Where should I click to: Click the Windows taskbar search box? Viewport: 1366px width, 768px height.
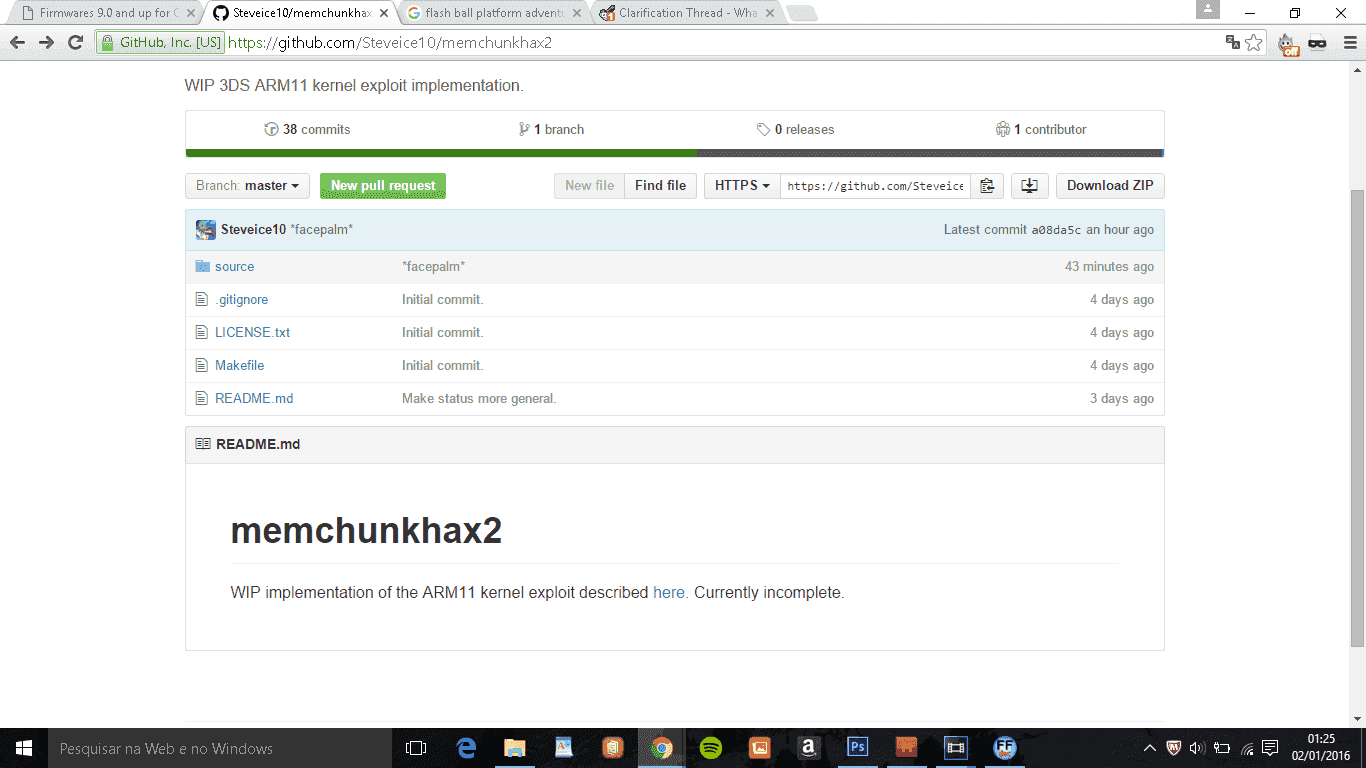220,748
